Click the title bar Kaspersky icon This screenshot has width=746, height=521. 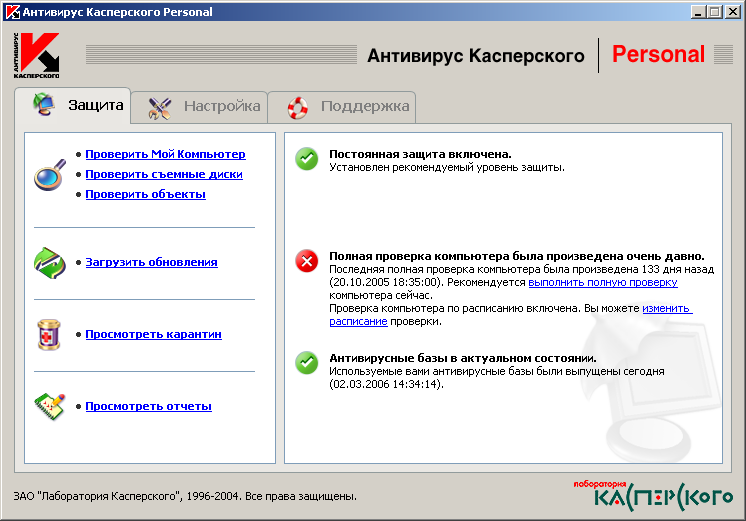point(12,12)
